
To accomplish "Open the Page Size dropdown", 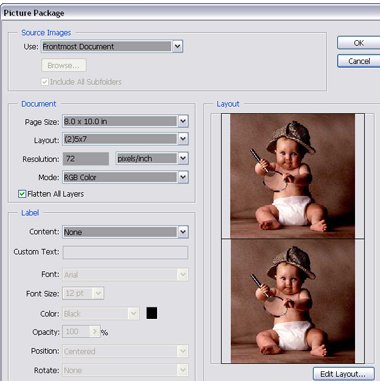I will (x=125, y=121).
